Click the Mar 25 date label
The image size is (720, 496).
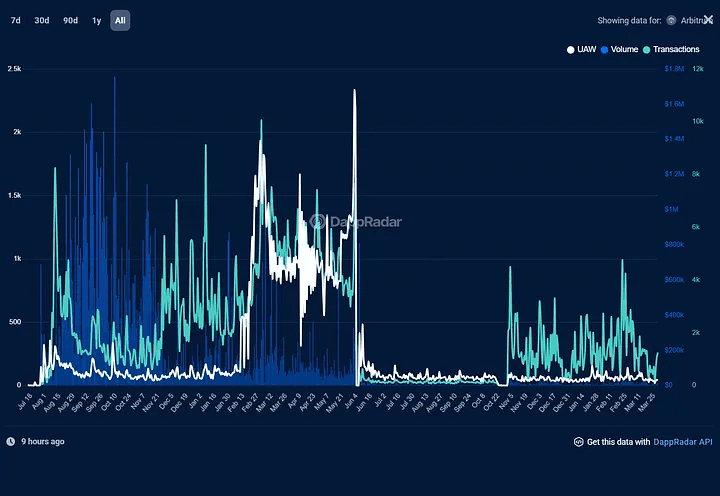(x=647, y=402)
